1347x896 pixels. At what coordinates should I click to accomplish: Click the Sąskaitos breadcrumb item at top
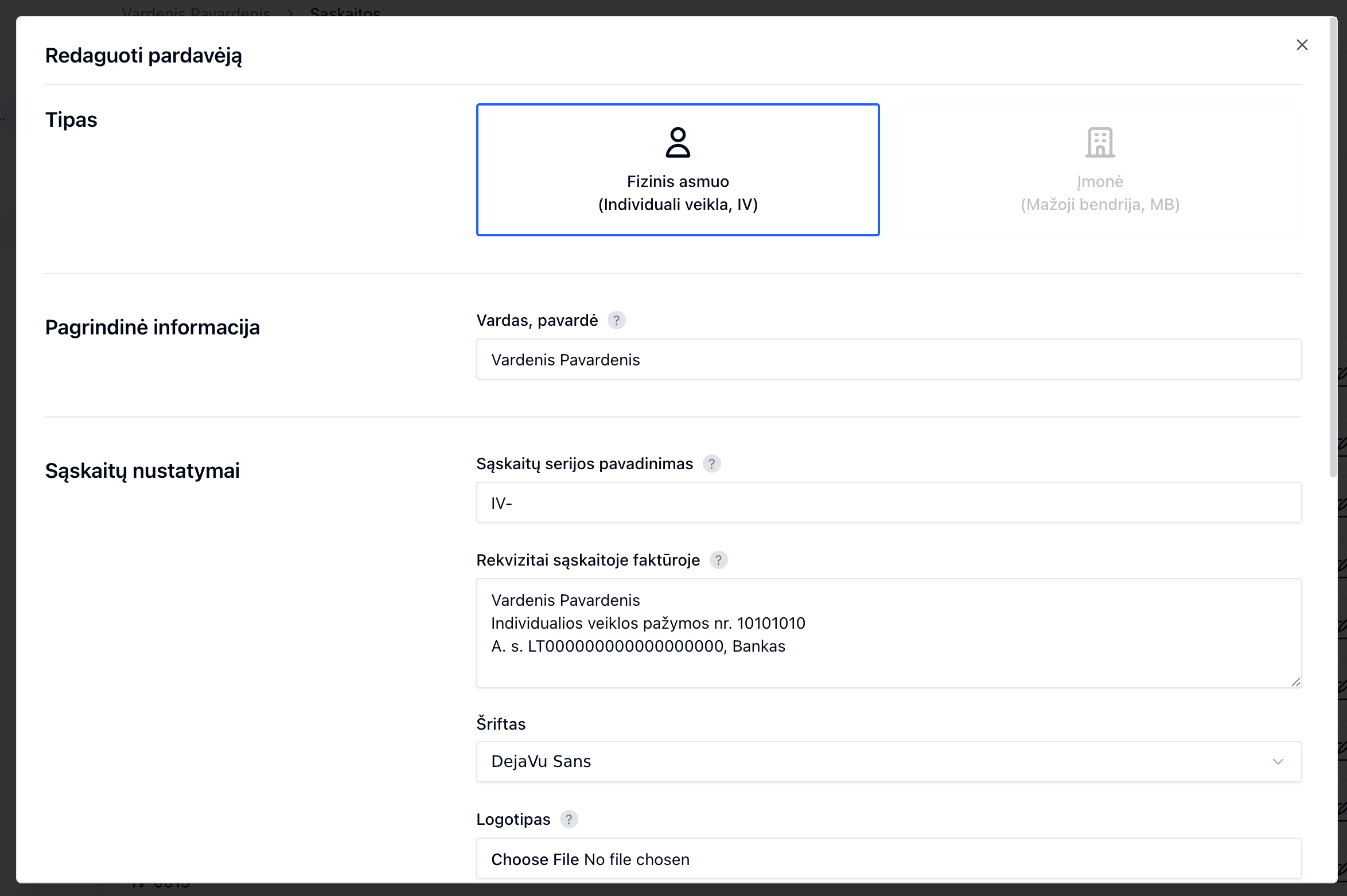tap(345, 11)
